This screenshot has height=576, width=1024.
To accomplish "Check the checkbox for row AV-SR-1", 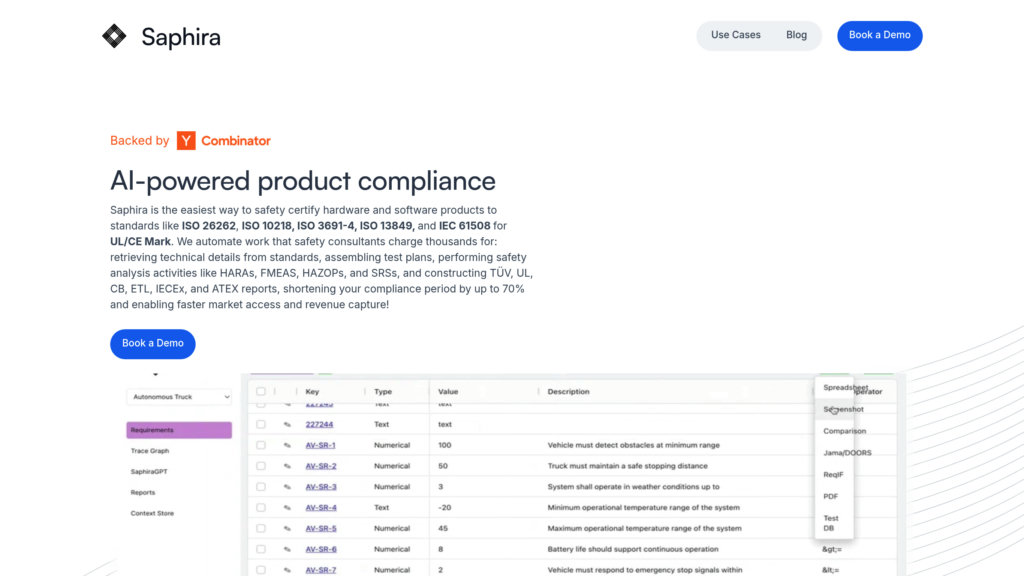I will [x=261, y=445].
